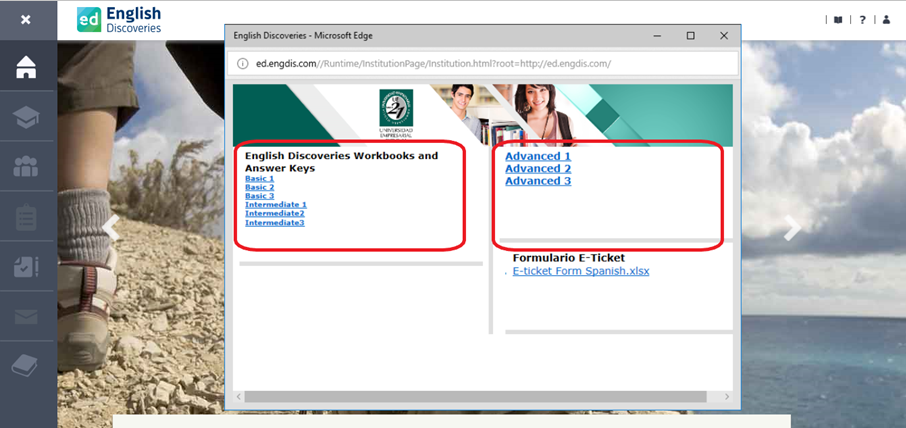The image size is (906, 428).
Task: Click the Formulario E-Ticket heading
Action: tap(569, 258)
